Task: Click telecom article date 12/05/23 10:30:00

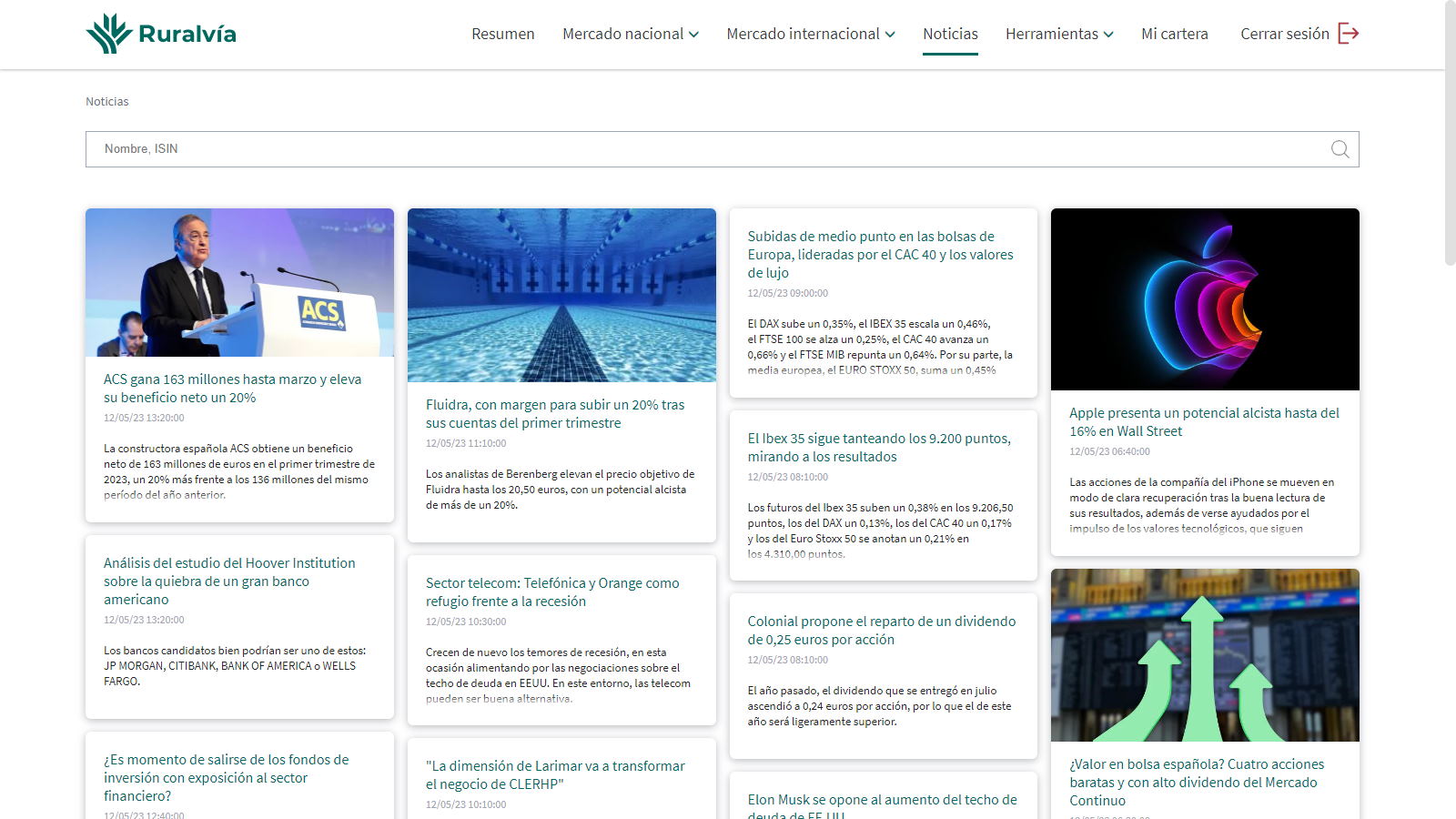Action: [x=466, y=622]
